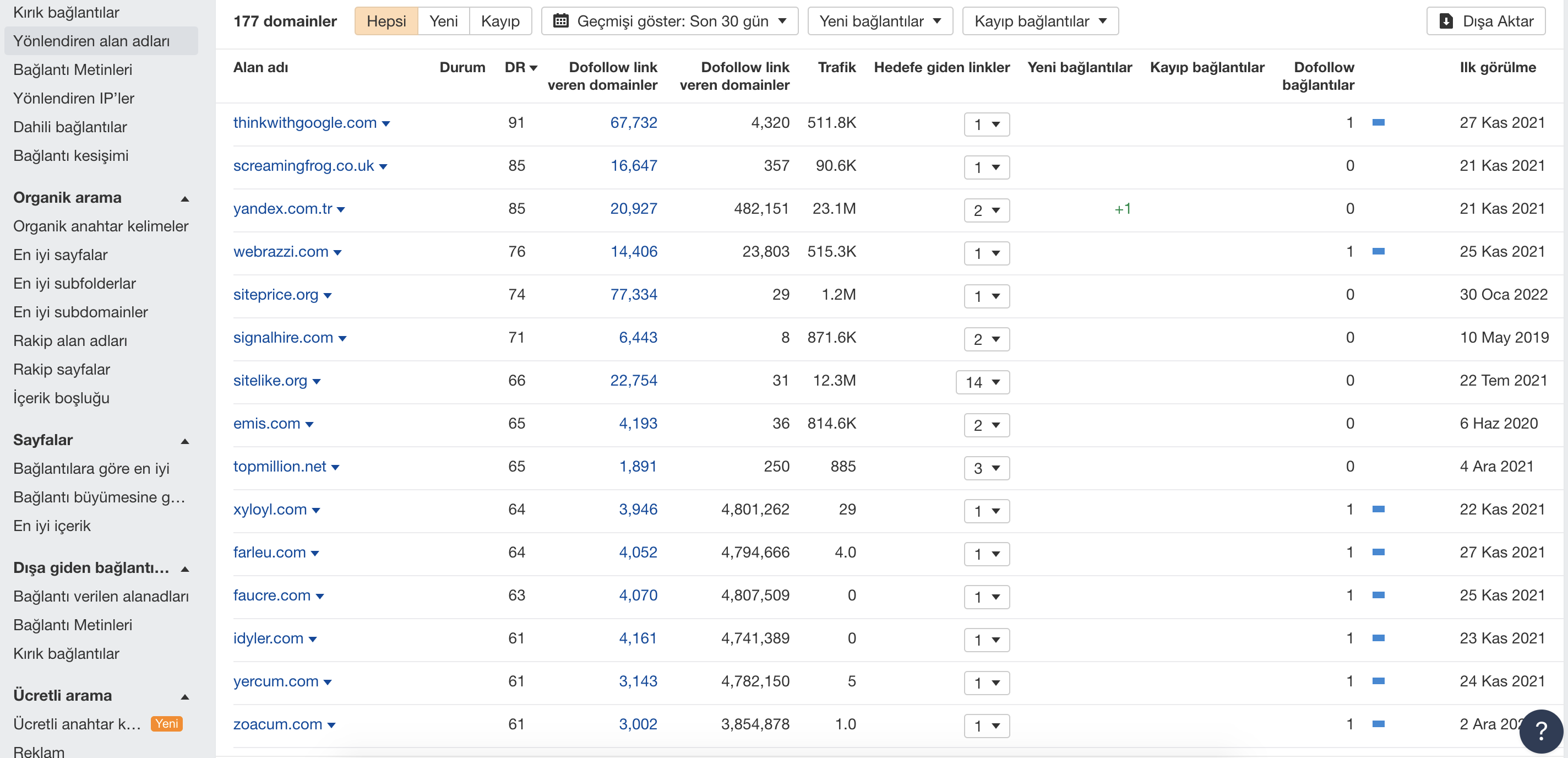Screen dimensions: 1568x758
Task: Open Bağlantı verilen alanadları in sidebar
Action: [x=101, y=596]
